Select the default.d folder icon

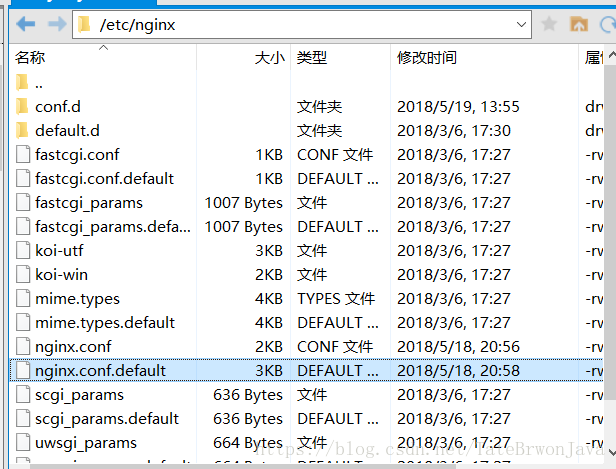pyautogui.click(x=22, y=130)
